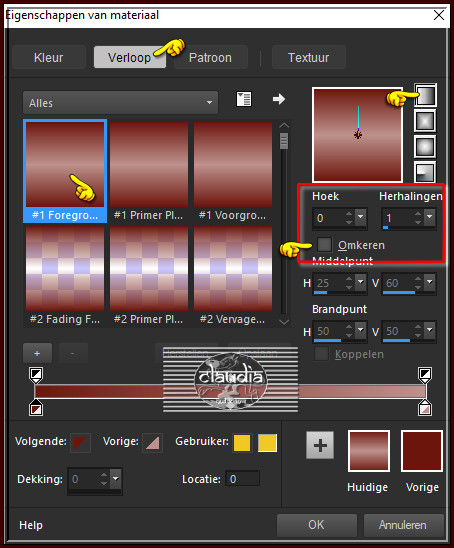Viewport: 454px width, 548px height.
Task: Select the sunburst gradient style icon
Action: 425,147
